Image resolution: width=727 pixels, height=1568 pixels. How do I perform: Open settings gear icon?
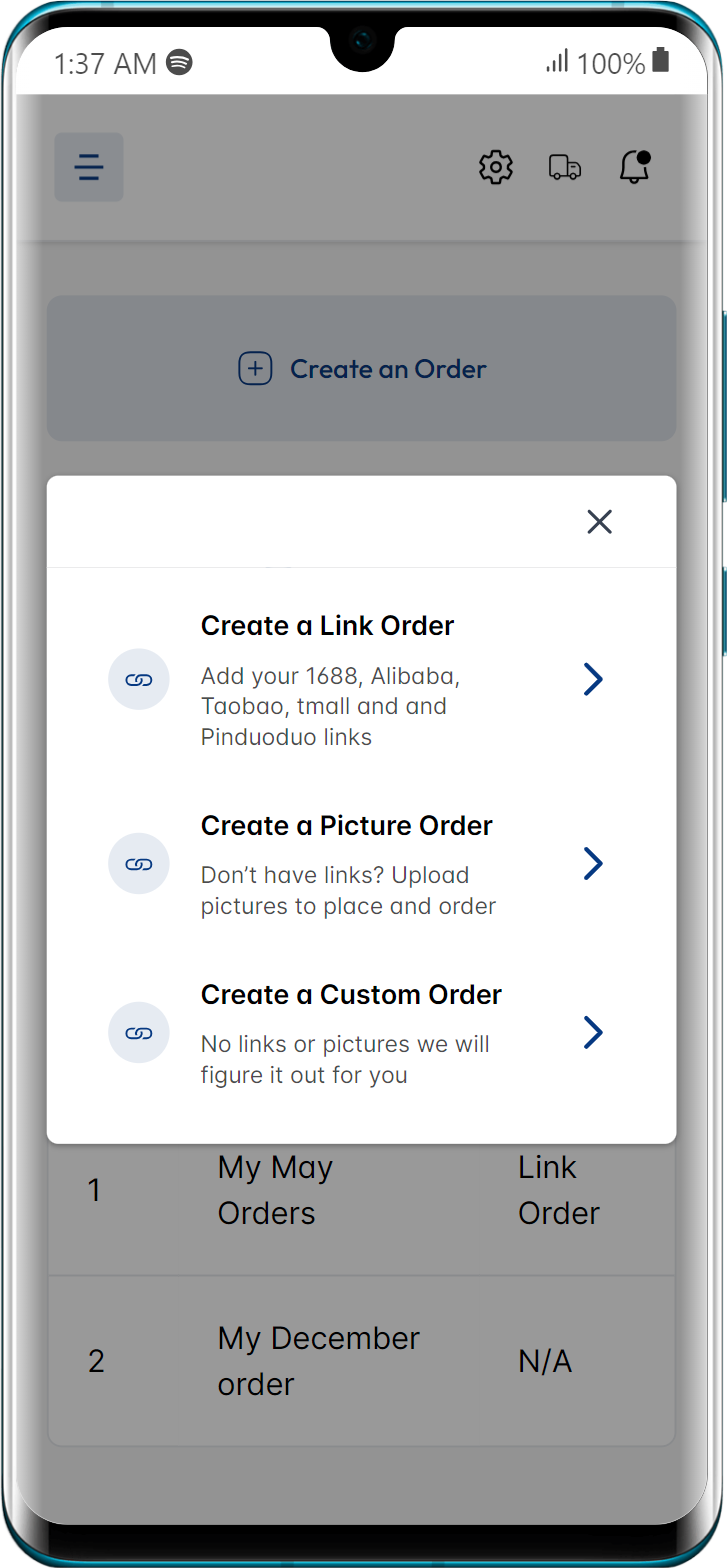click(495, 167)
